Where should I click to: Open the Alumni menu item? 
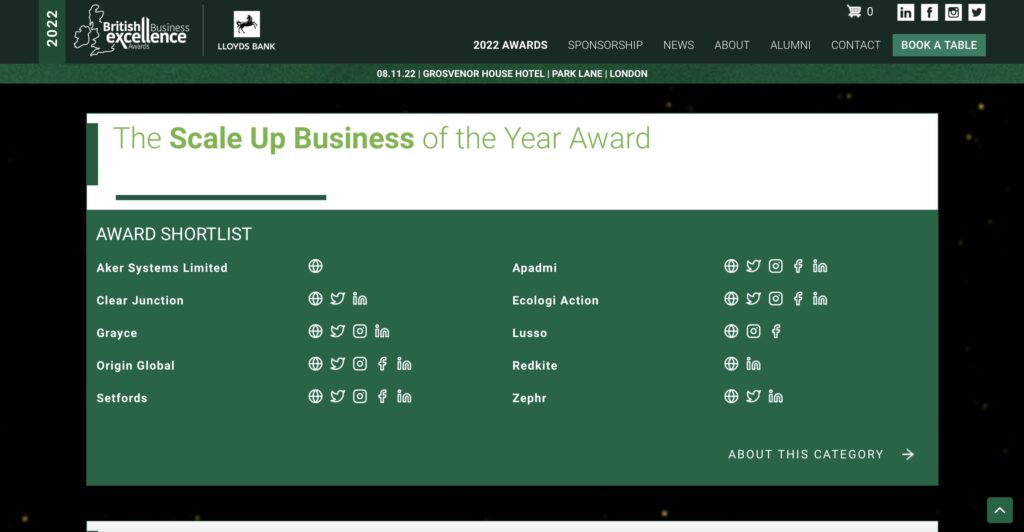(x=790, y=45)
